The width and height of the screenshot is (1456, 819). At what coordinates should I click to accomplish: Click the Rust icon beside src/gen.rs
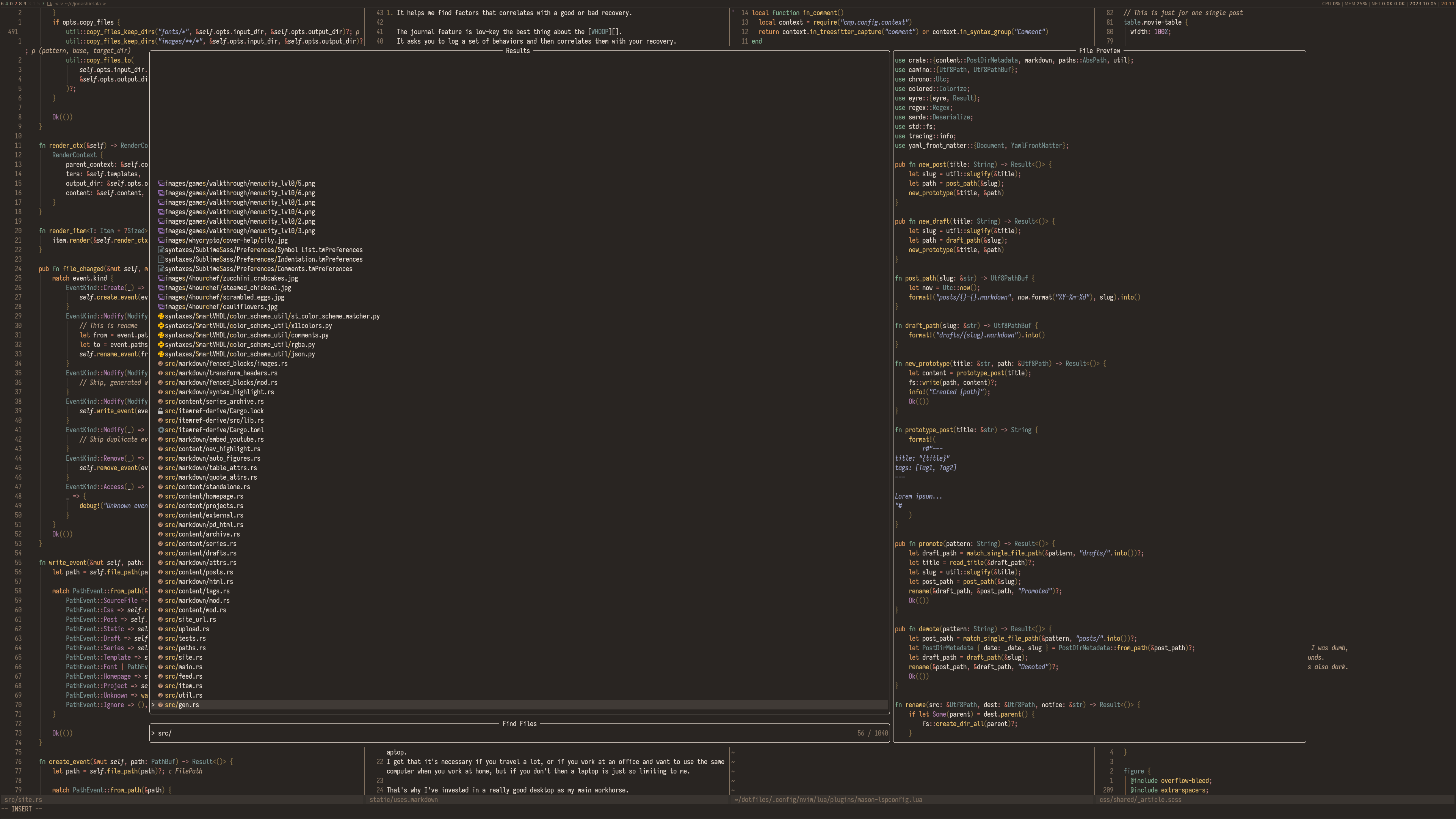[160, 705]
